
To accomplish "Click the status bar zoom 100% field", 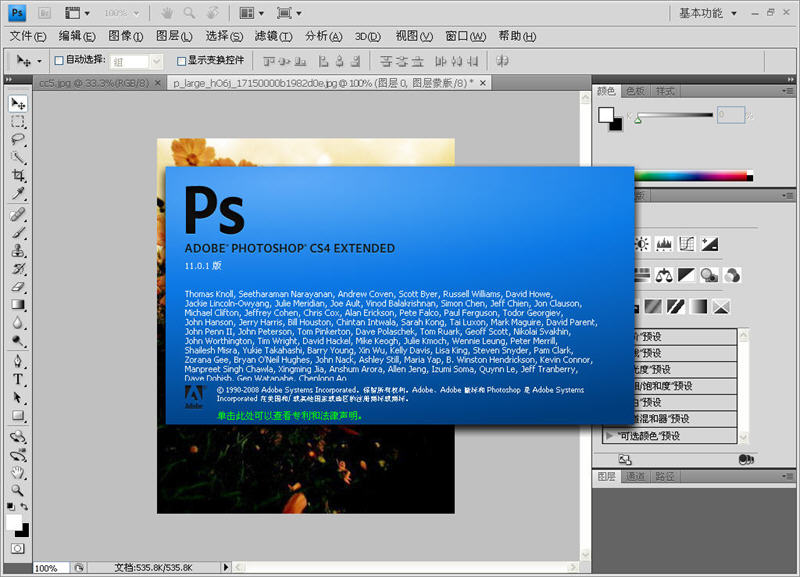I will coord(51,568).
